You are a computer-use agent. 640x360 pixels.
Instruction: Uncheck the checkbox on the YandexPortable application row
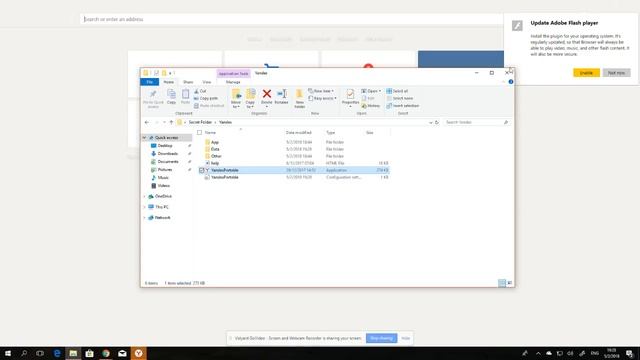(x=202, y=170)
